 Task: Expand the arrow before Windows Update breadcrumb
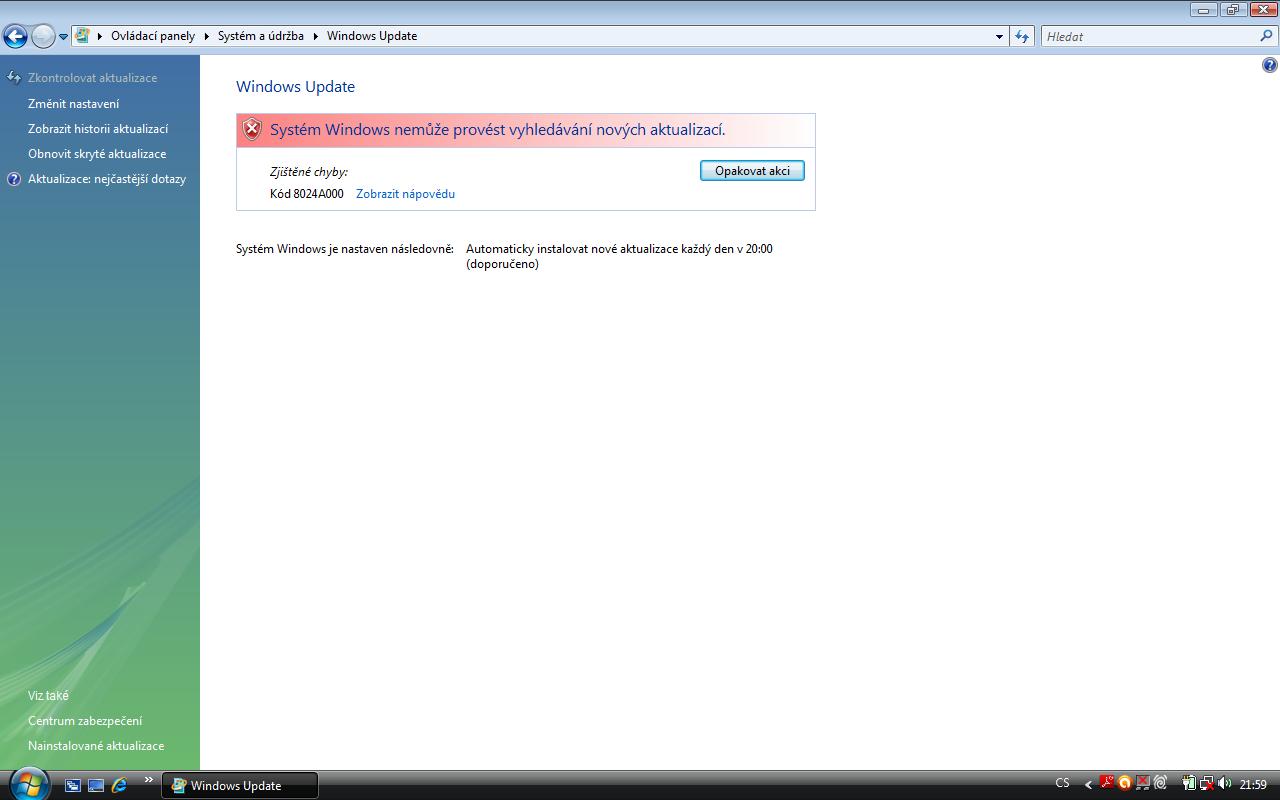pos(316,36)
